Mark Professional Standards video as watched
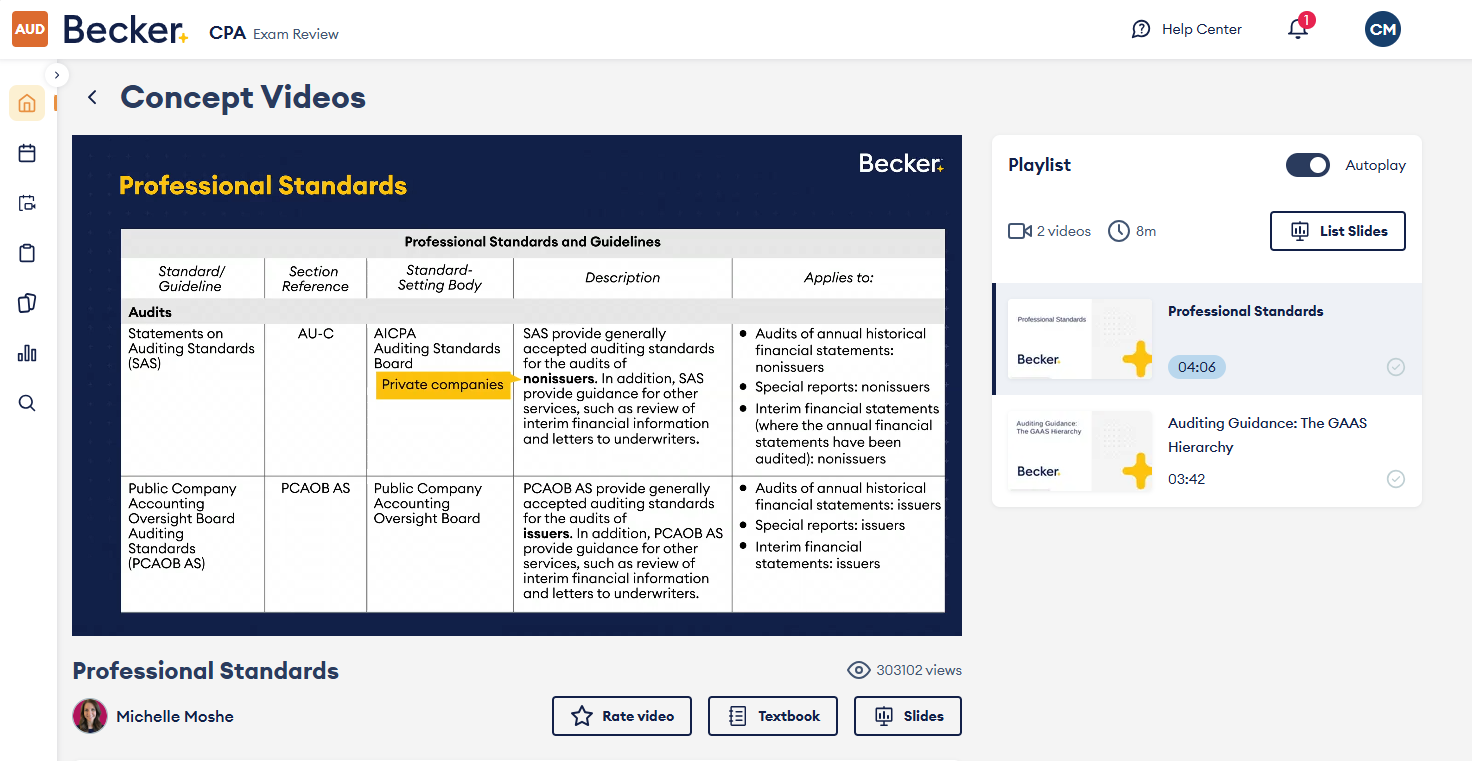This screenshot has width=1472, height=761. 1396,367
